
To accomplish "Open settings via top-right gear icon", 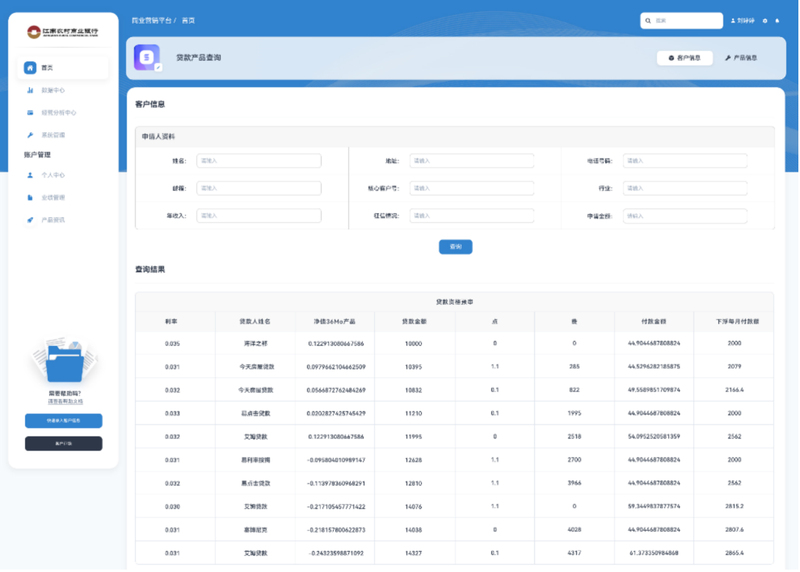I will [x=765, y=21].
